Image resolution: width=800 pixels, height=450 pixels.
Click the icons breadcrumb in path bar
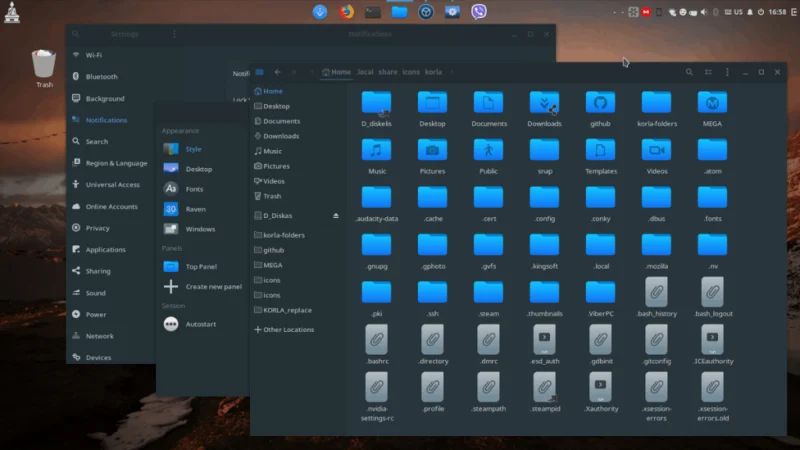click(411, 72)
